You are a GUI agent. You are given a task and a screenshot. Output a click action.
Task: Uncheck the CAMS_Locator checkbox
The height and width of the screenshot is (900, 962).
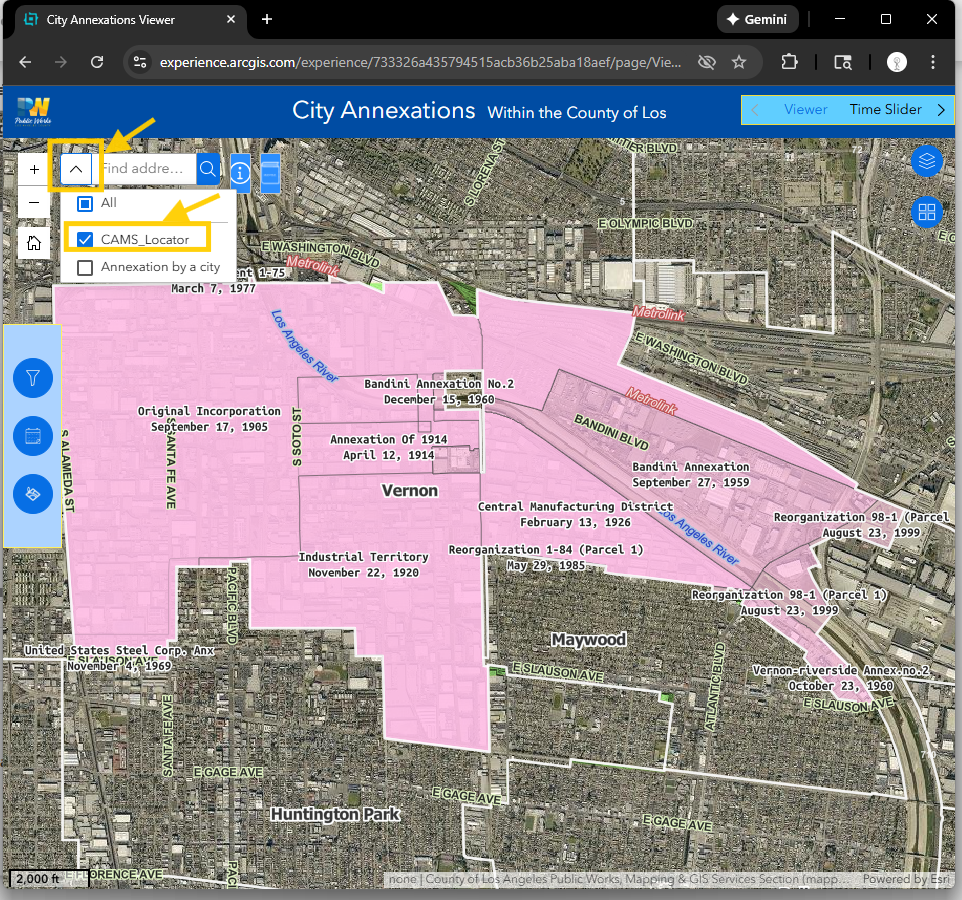point(85,239)
